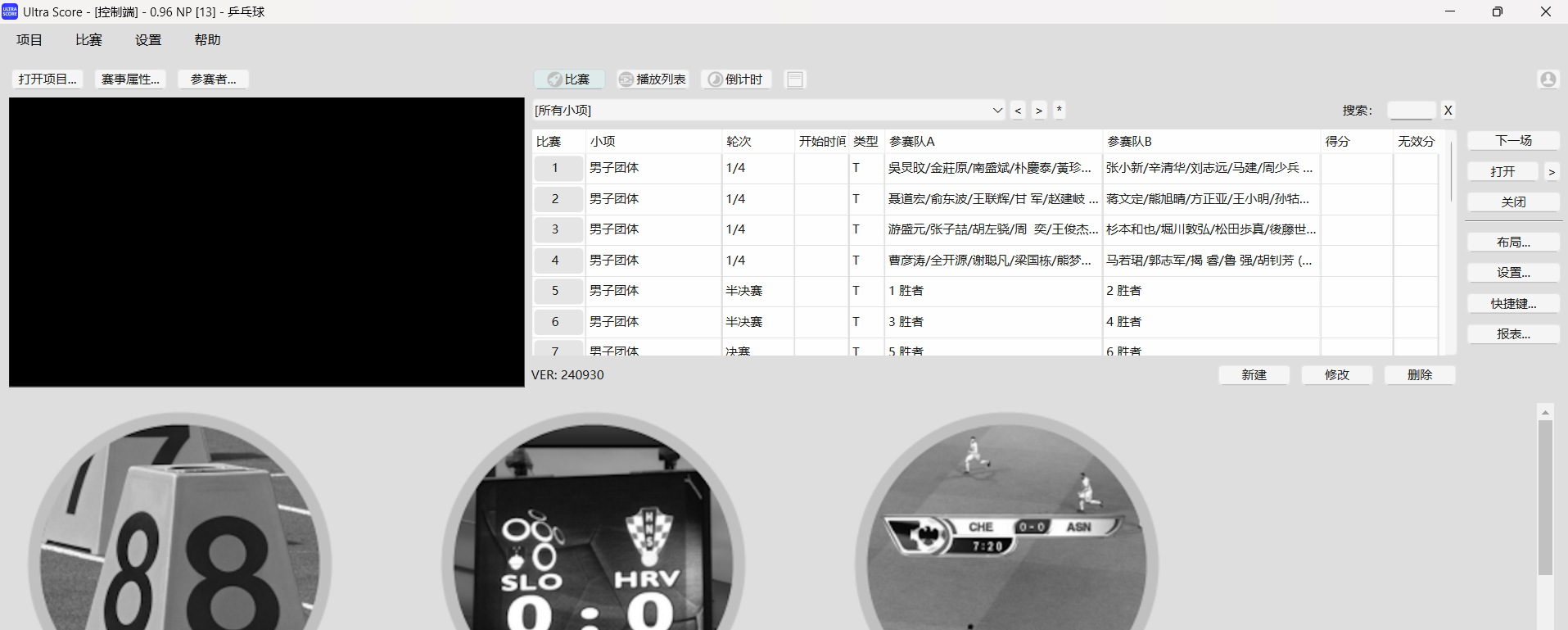Open the 倒计时 countdown tab

735,79
